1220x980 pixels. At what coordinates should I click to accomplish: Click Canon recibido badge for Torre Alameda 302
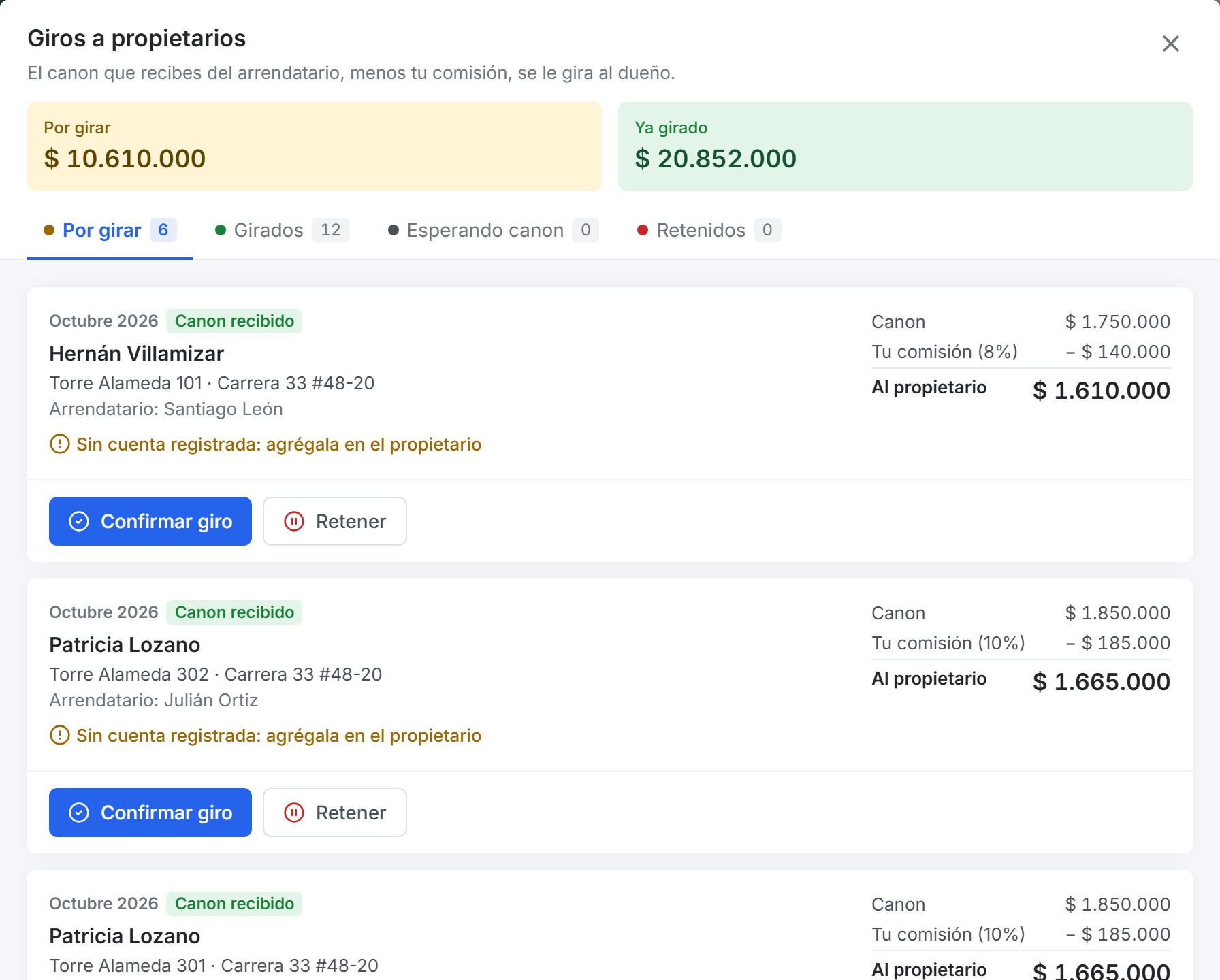coord(234,612)
